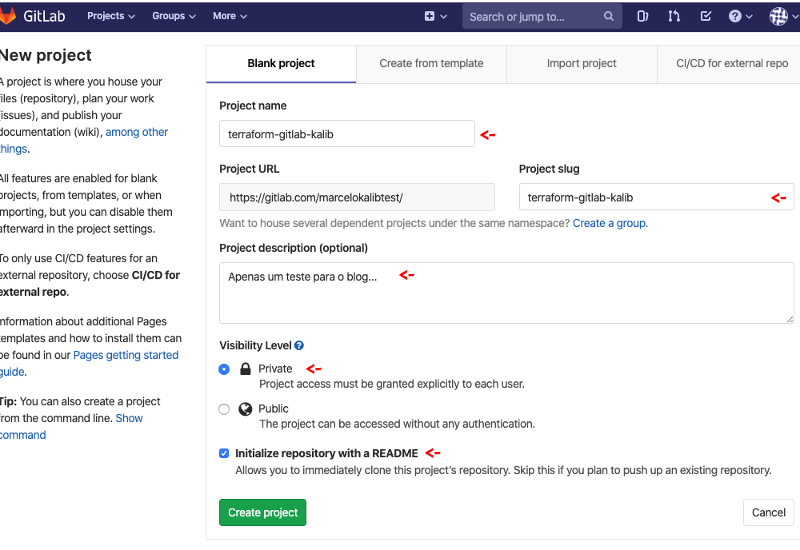The width and height of the screenshot is (800, 550).
Task: Open the new item plus icon
Action: pos(430,16)
